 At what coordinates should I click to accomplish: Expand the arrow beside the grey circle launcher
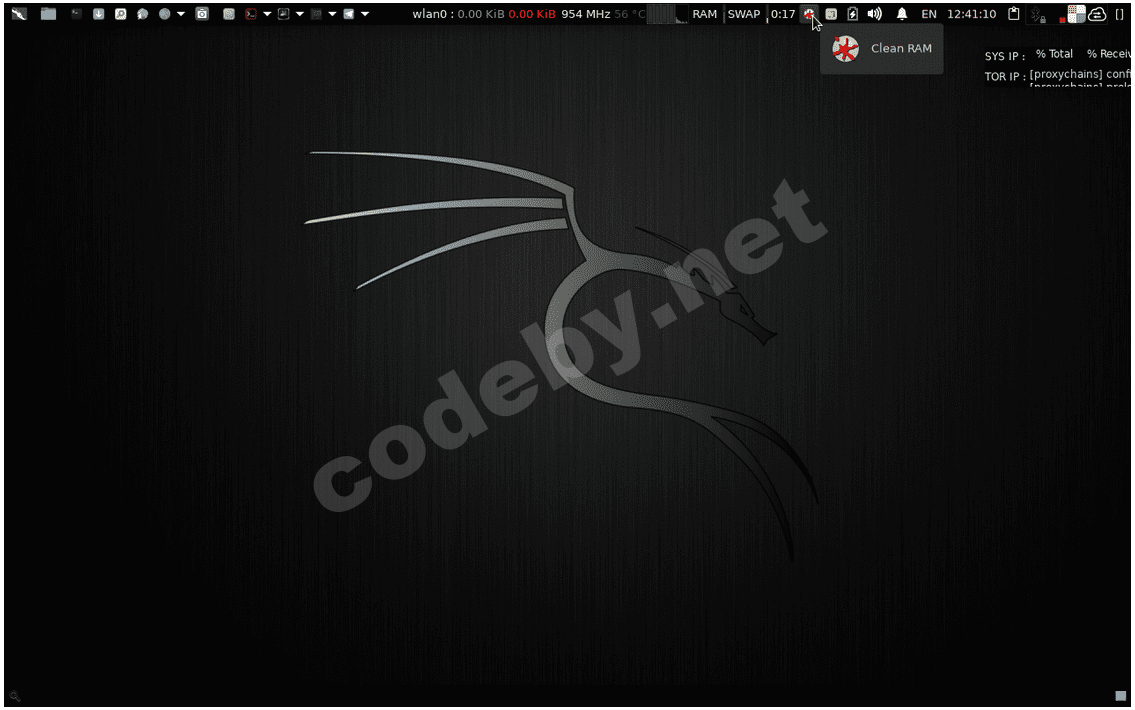[x=181, y=14]
